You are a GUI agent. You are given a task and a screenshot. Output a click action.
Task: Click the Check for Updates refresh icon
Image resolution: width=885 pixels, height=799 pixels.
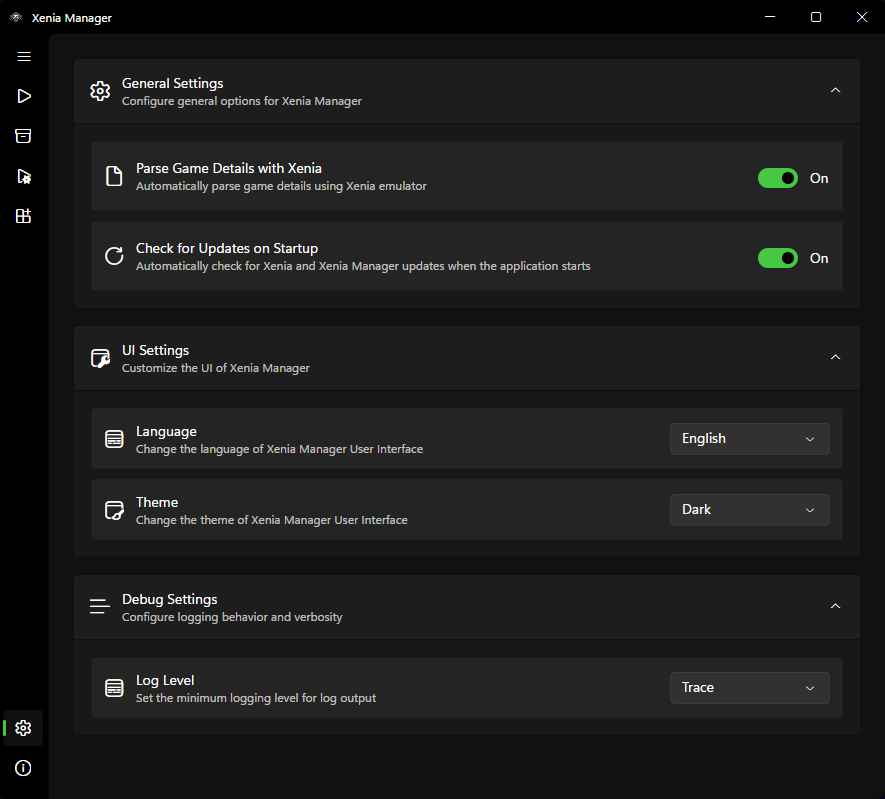[114, 256]
